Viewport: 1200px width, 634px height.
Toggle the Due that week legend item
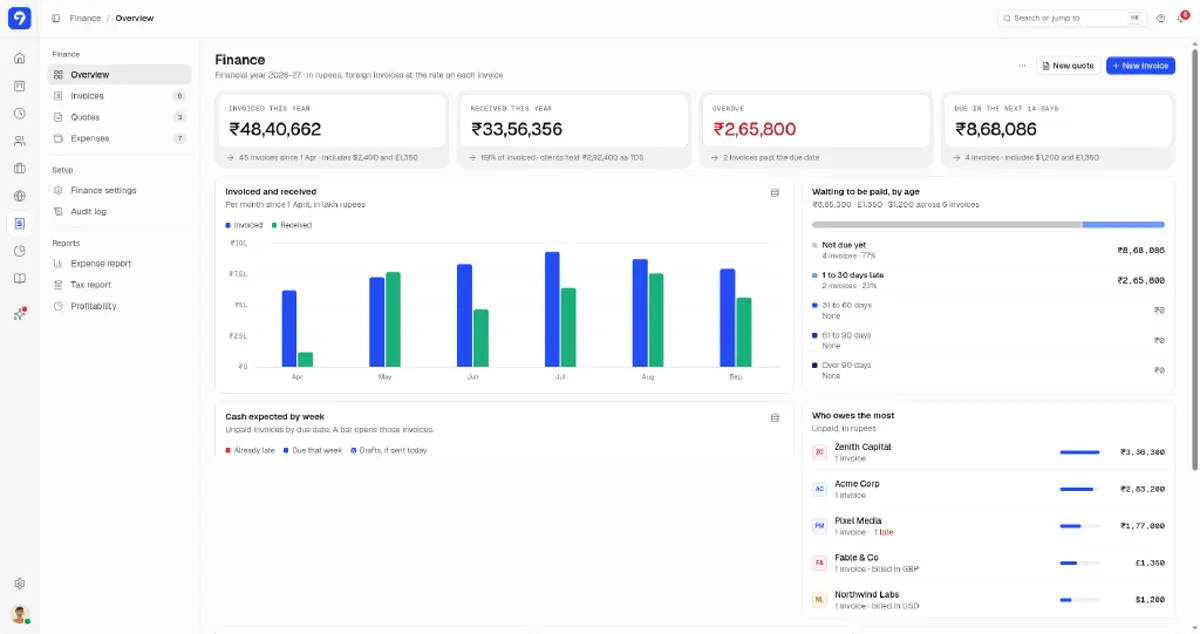313,450
